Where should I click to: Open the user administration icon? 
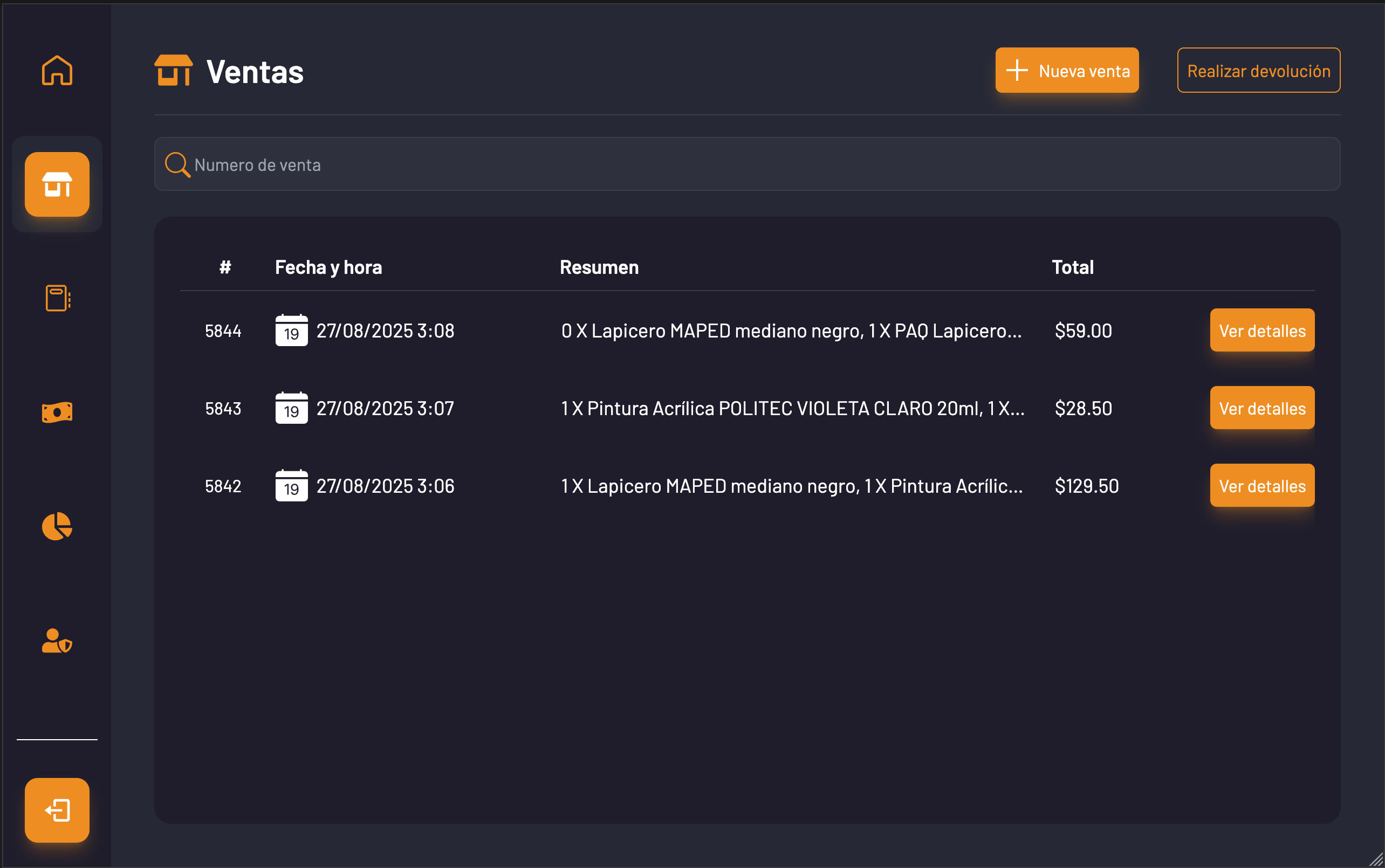click(56, 642)
